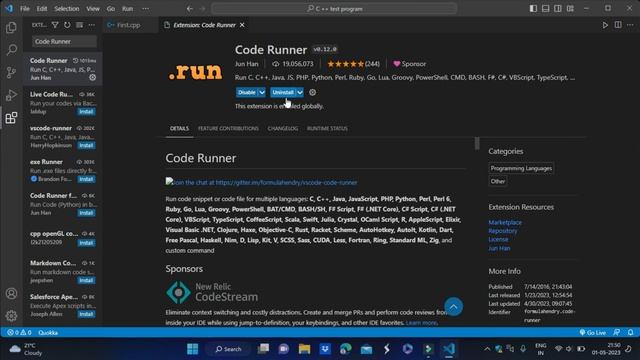Viewport: 640px width, 360px height.
Task: Click the details pane scrollbar thumb
Action: tap(477, 143)
